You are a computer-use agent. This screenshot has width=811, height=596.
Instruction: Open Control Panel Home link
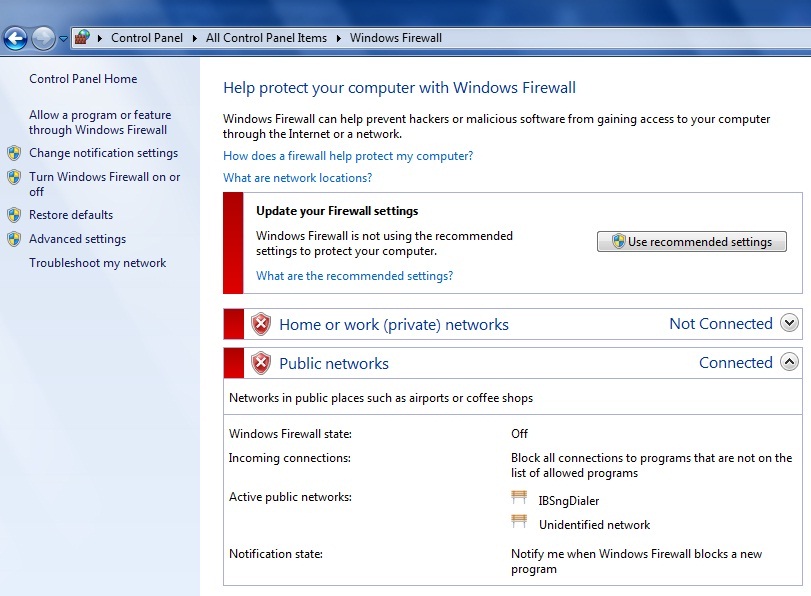tap(83, 79)
